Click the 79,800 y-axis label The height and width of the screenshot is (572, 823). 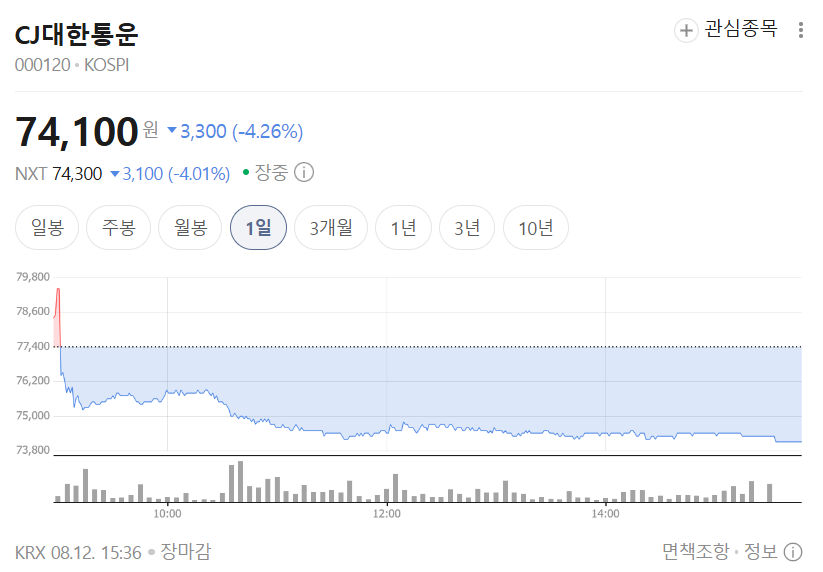33,277
